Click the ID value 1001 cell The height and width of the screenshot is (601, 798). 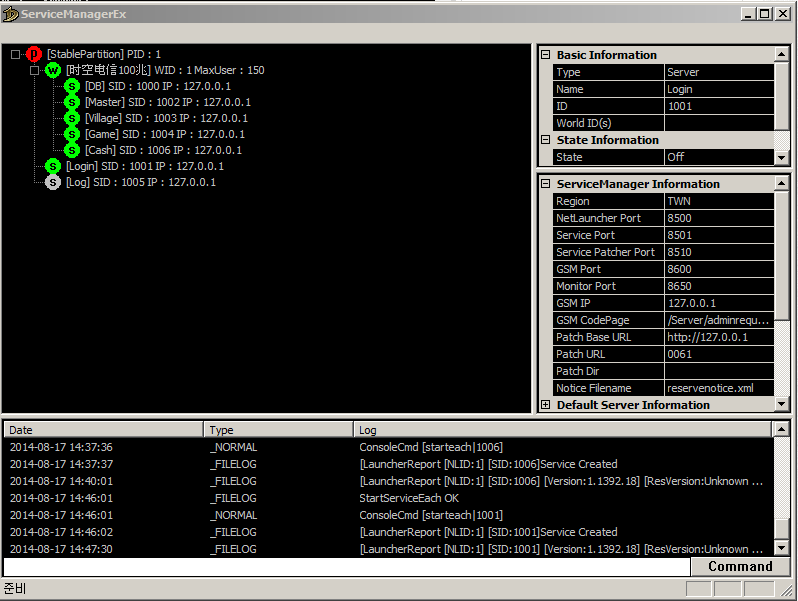click(x=719, y=106)
